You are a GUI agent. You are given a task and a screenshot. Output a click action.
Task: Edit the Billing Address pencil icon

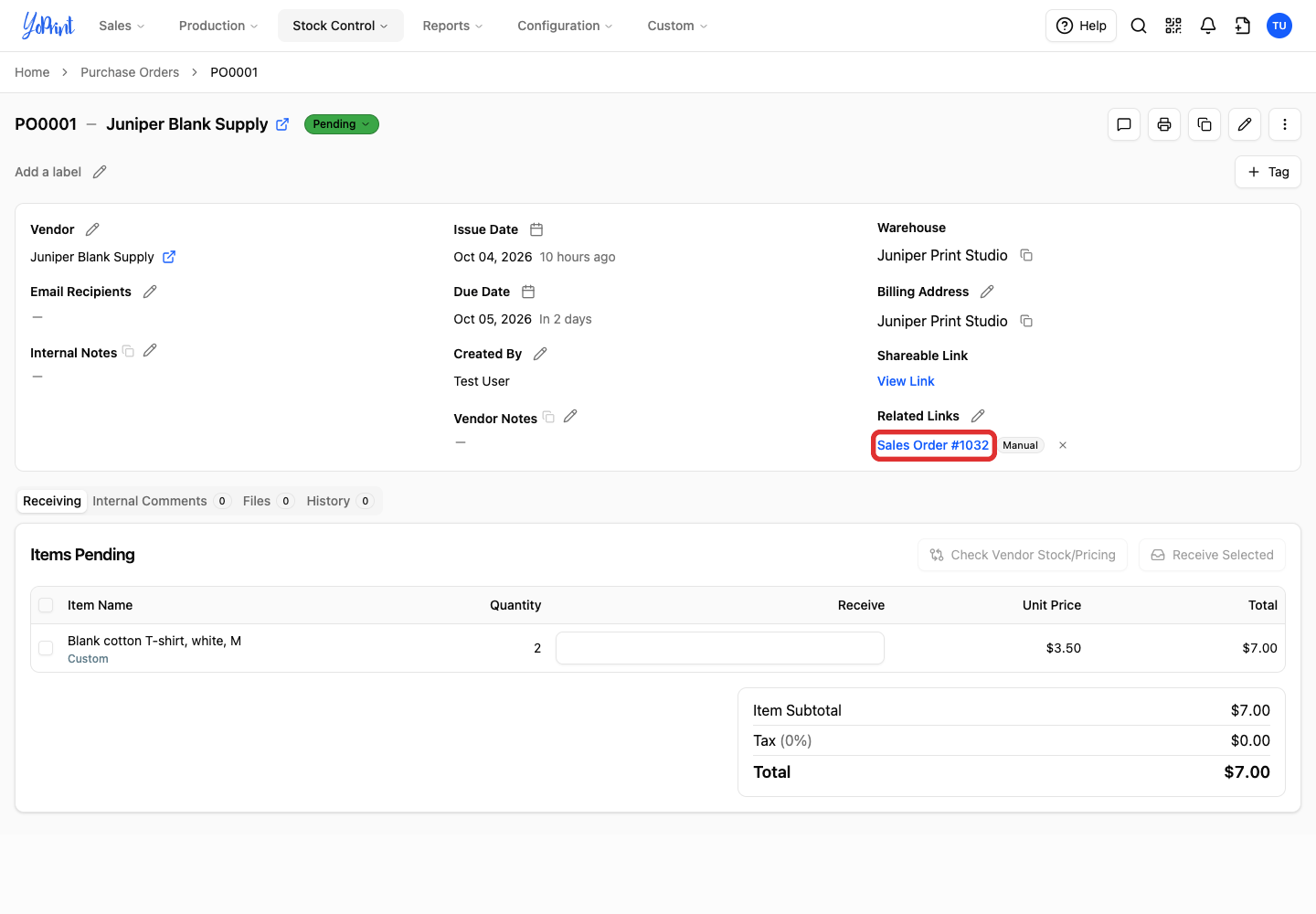coord(987,292)
